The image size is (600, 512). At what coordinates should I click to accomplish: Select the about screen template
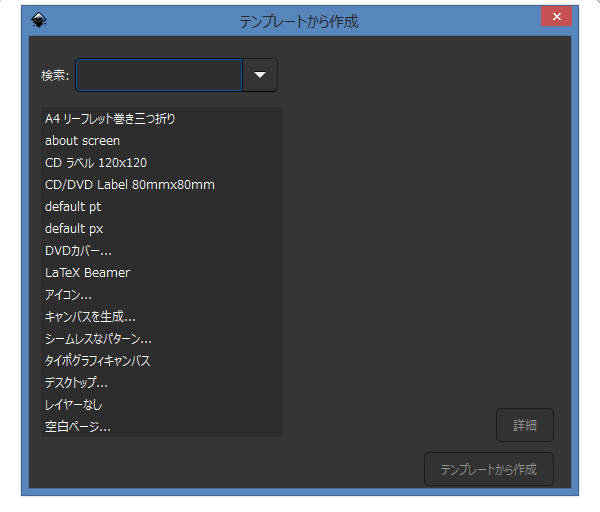click(x=161, y=141)
